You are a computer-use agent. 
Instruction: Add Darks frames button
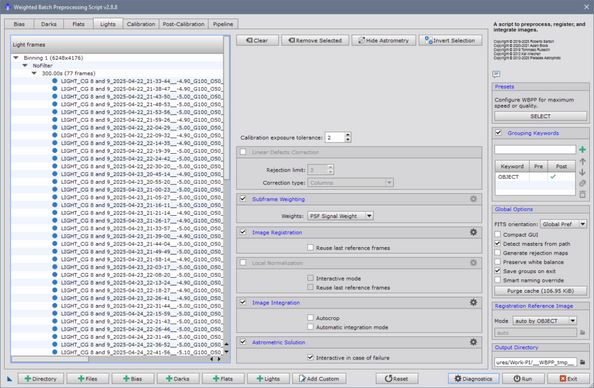178,379
